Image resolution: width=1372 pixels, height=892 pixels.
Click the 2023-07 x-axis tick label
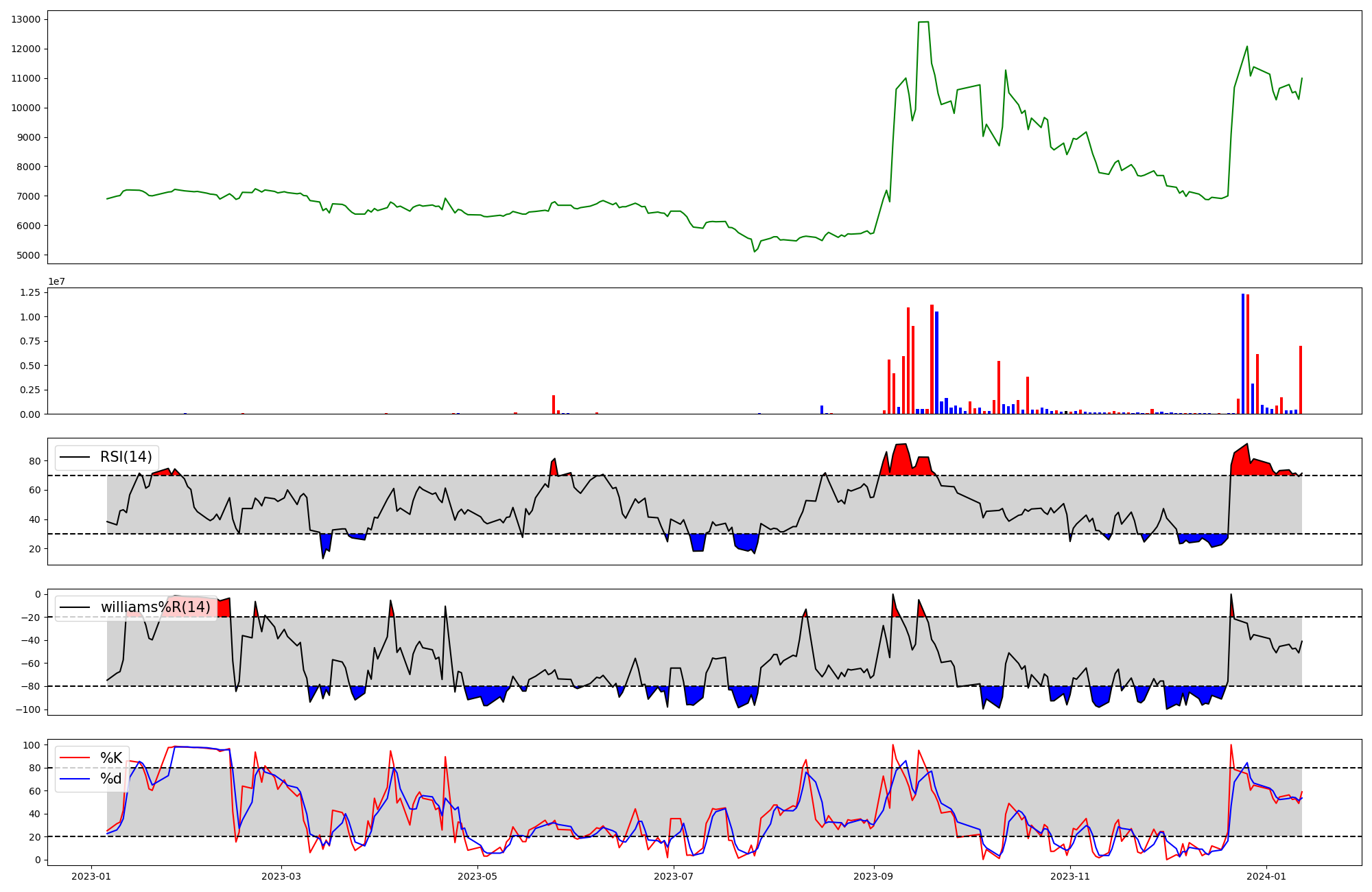[x=674, y=876]
